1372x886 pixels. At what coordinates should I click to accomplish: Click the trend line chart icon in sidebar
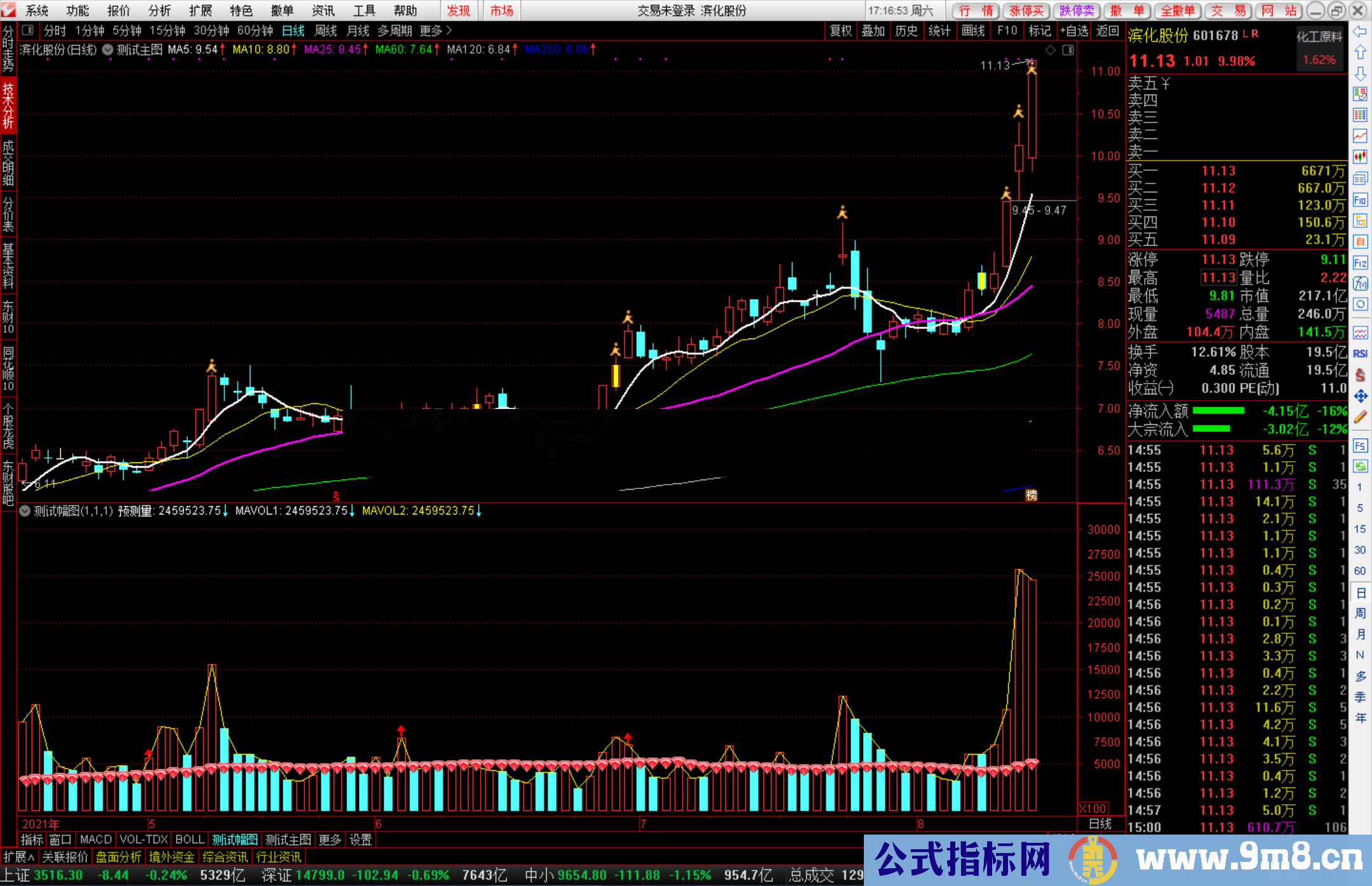click(x=1360, y=136)
